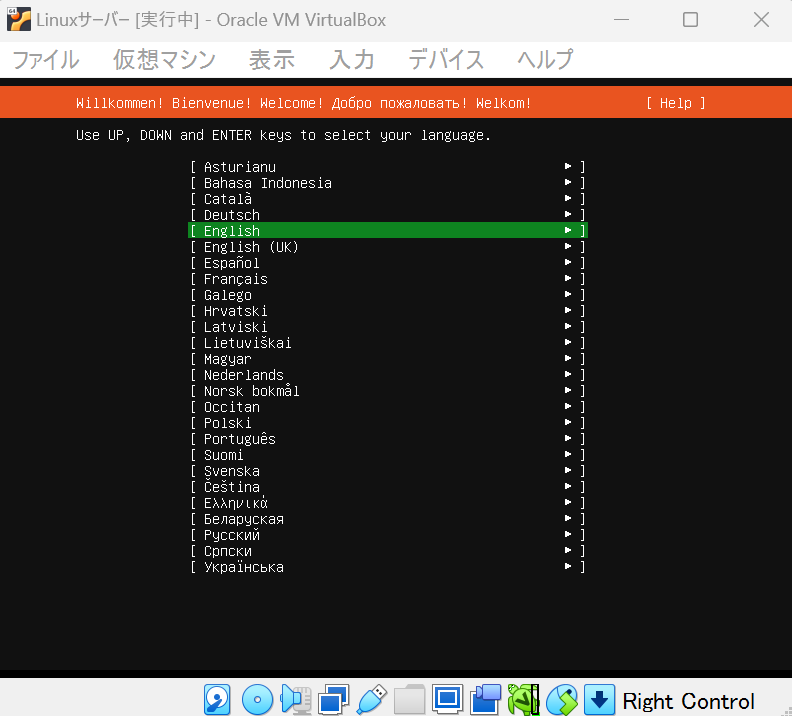Viewport: 792px width, 716px height.
Task: Select the Occitan language entry
Action: pos(387,406)
